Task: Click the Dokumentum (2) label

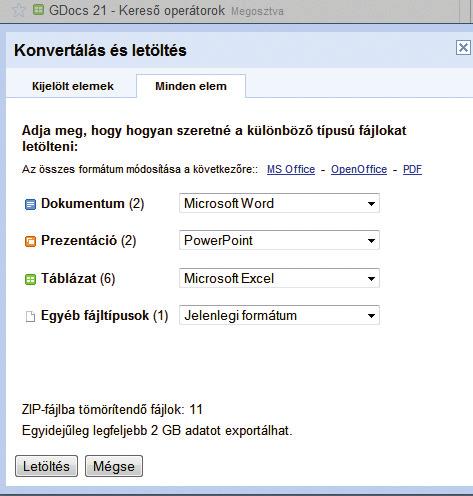Action: [92, 203]
